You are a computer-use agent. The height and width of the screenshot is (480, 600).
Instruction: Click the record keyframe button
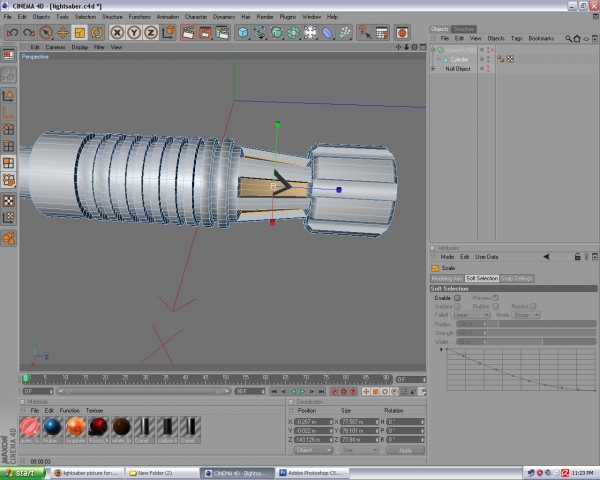(334, 391)
